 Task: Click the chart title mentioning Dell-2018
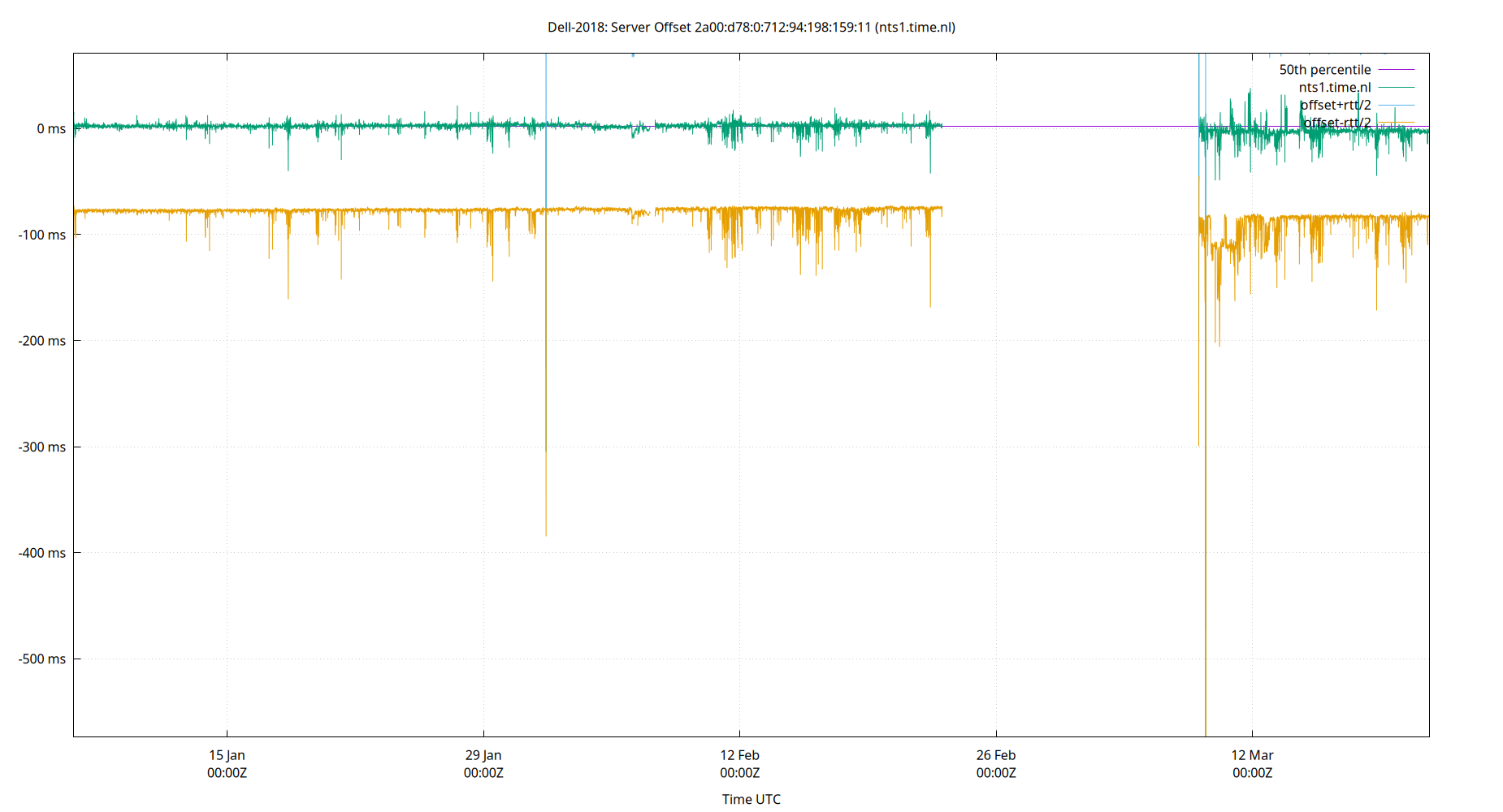(751, 27)
